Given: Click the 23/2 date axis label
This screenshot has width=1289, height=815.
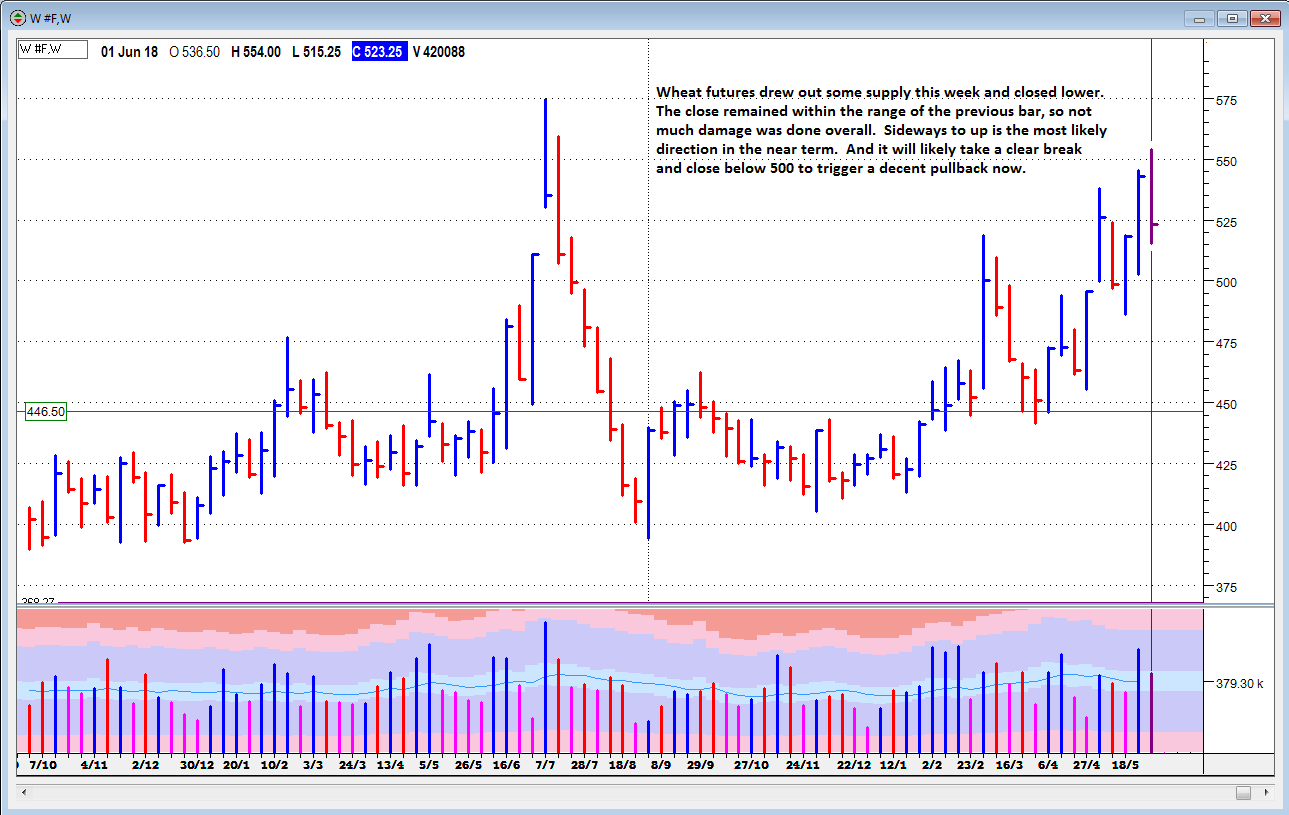Looking at the screenshot, I should tap(970, 765).
